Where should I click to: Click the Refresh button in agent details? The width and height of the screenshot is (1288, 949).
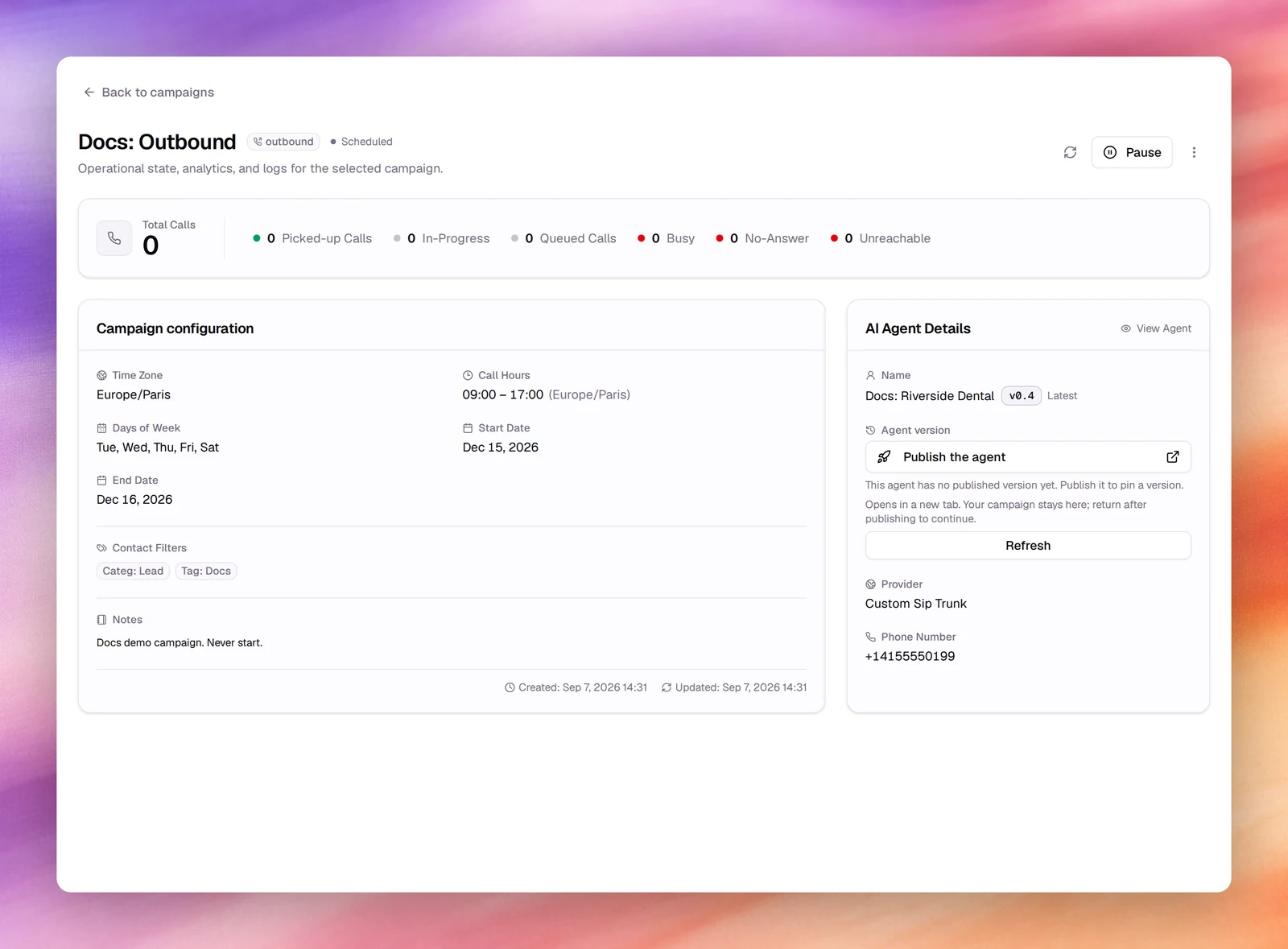pos(1028,546)
